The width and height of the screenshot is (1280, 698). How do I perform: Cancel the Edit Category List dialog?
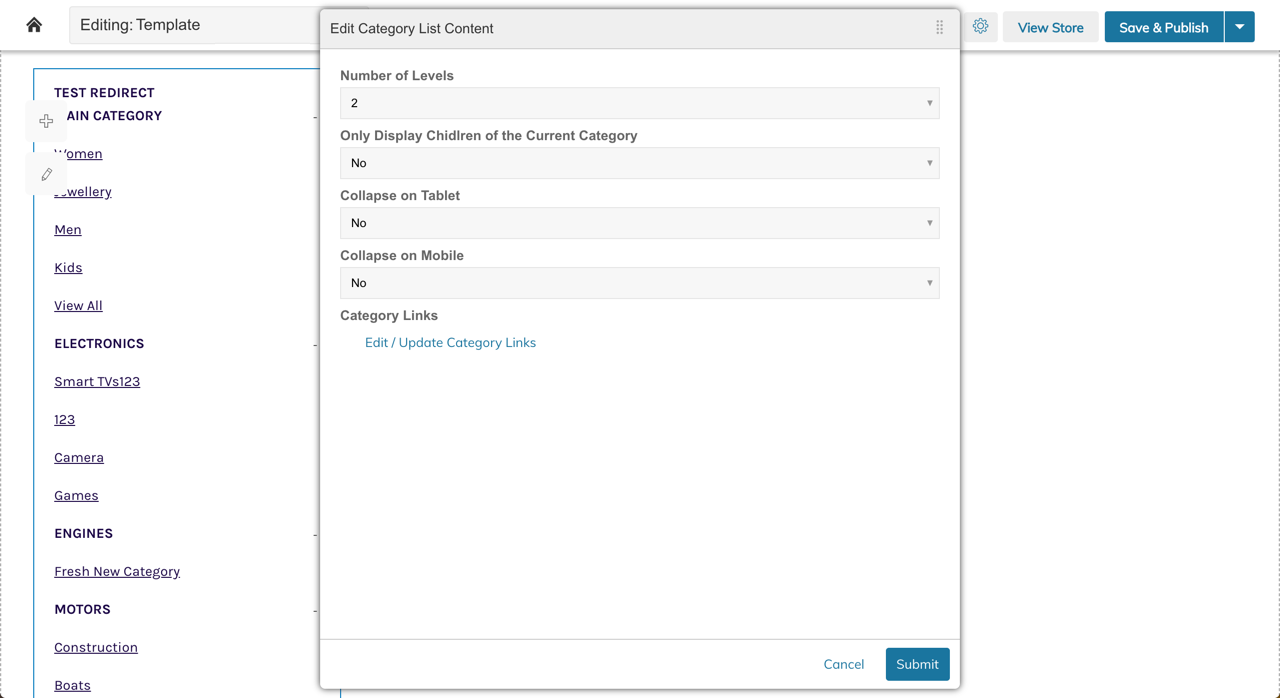coord(844,664)
